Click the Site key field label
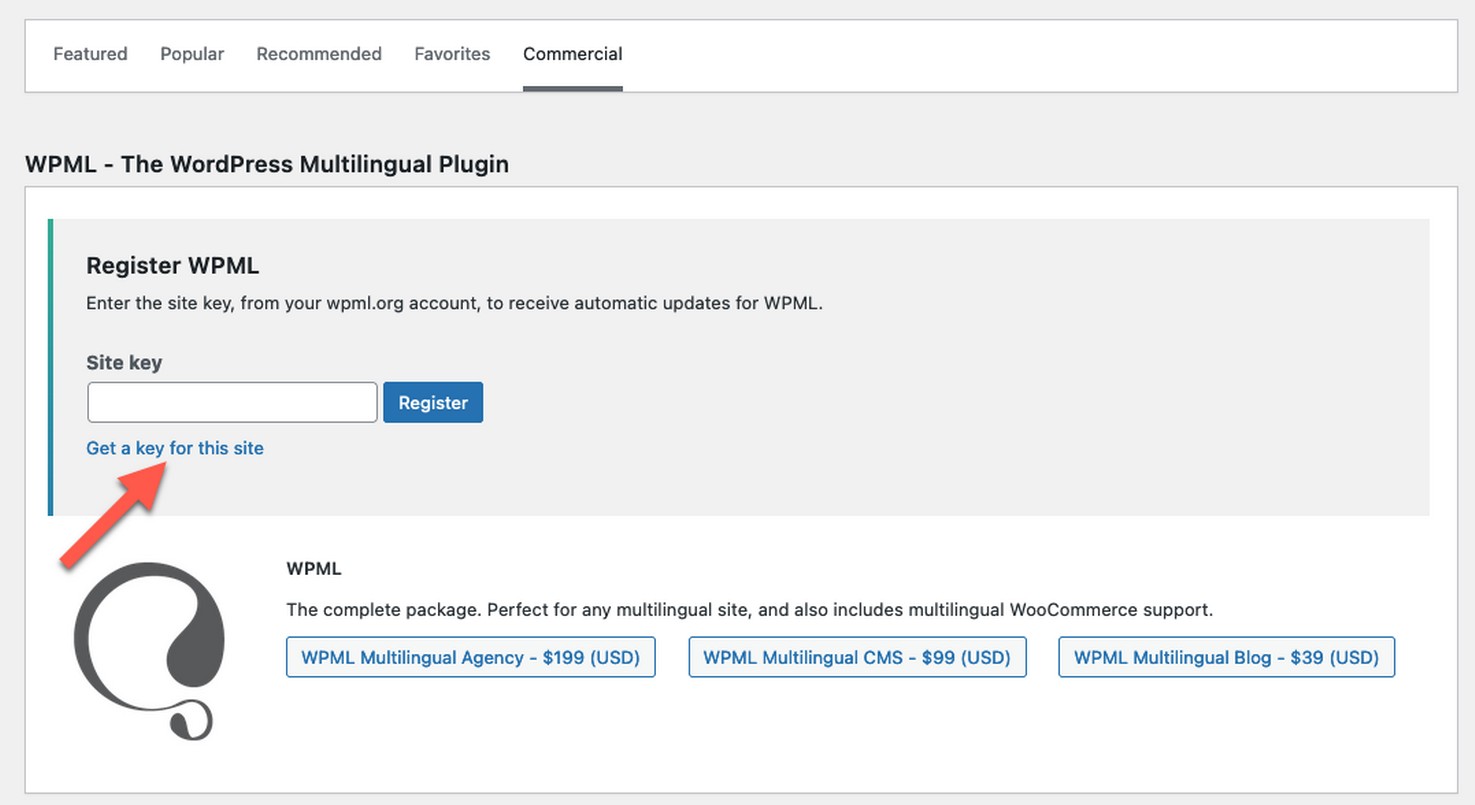 (x=124, y=363)
